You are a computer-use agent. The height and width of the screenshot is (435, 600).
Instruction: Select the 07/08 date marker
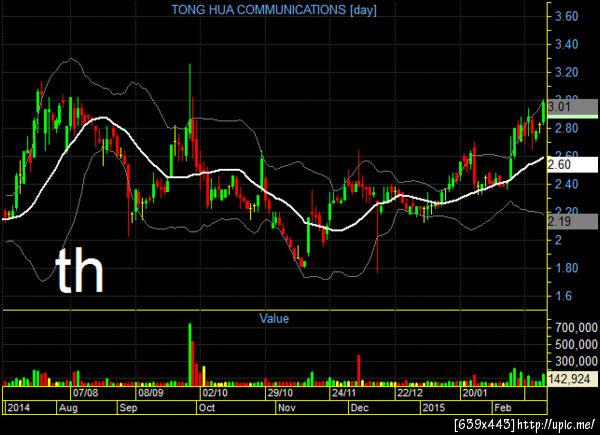85,393
